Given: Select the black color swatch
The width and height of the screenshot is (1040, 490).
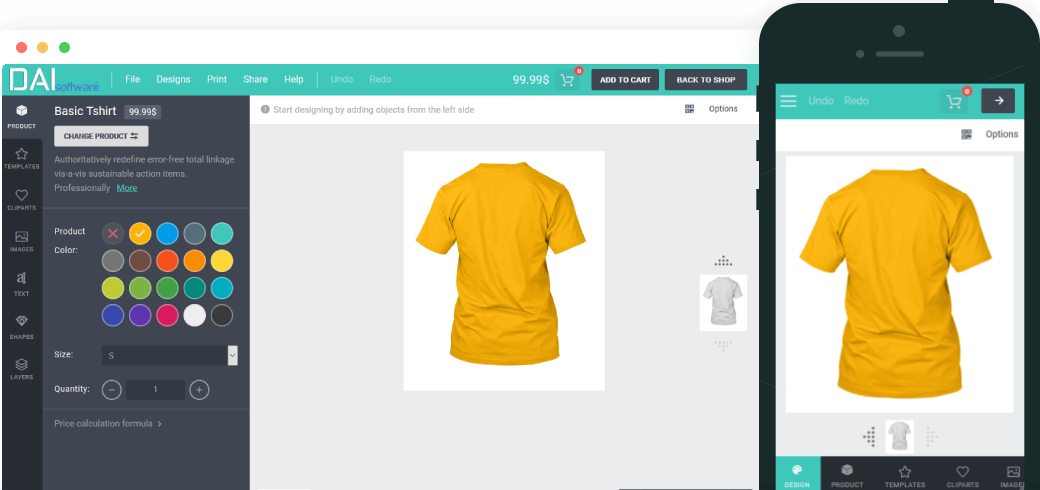Looking at the screenshot, I should (x=222, y=315).
